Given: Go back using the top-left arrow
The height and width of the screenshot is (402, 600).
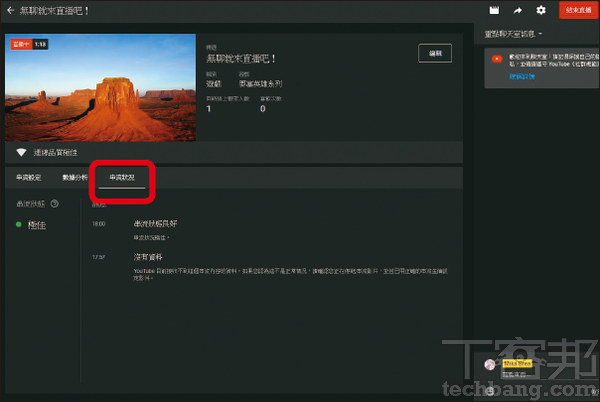Looking at the screenshot, I should 10,10.
